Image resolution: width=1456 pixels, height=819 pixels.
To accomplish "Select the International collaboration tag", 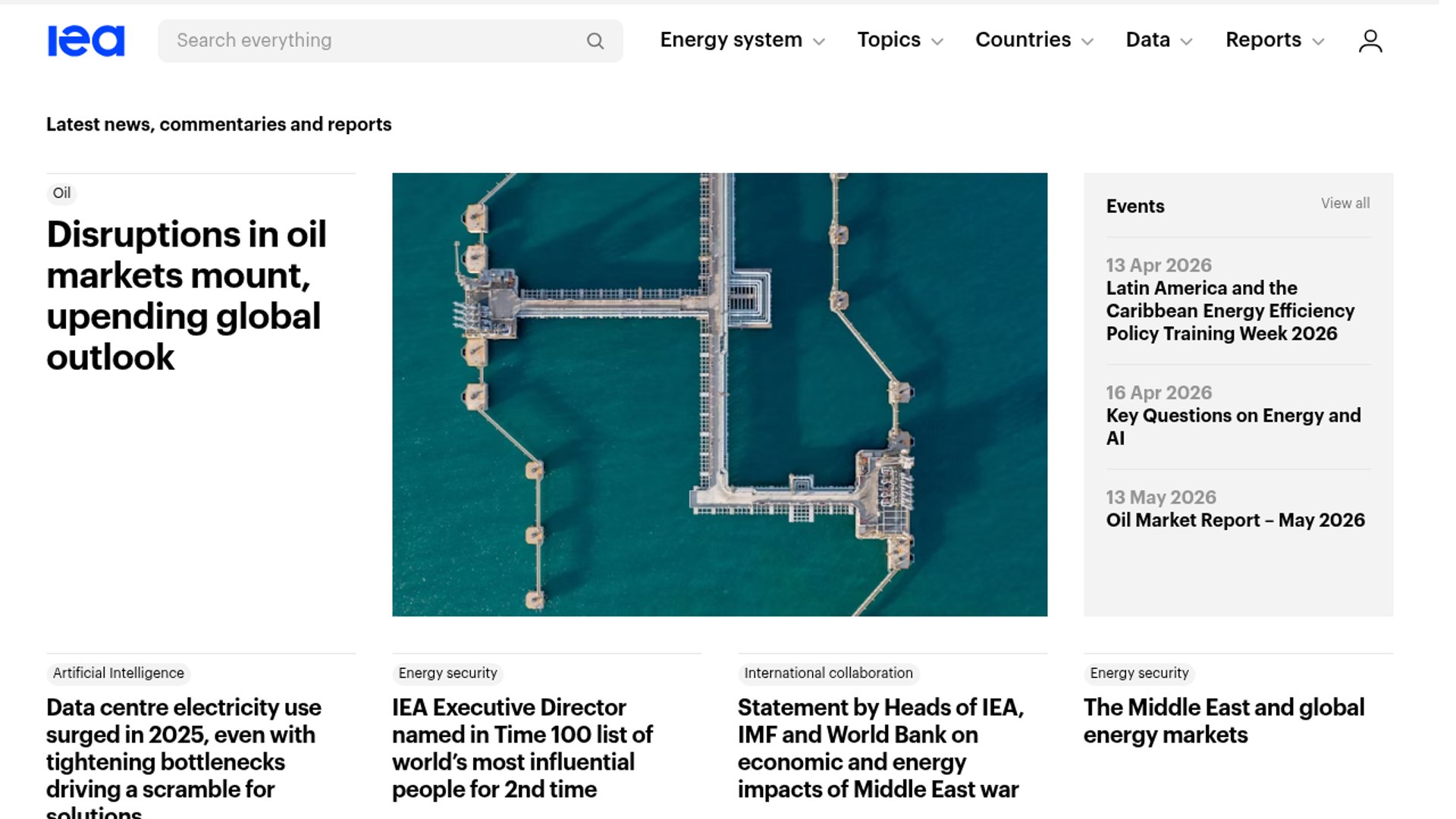I will (x=828, y=673).
